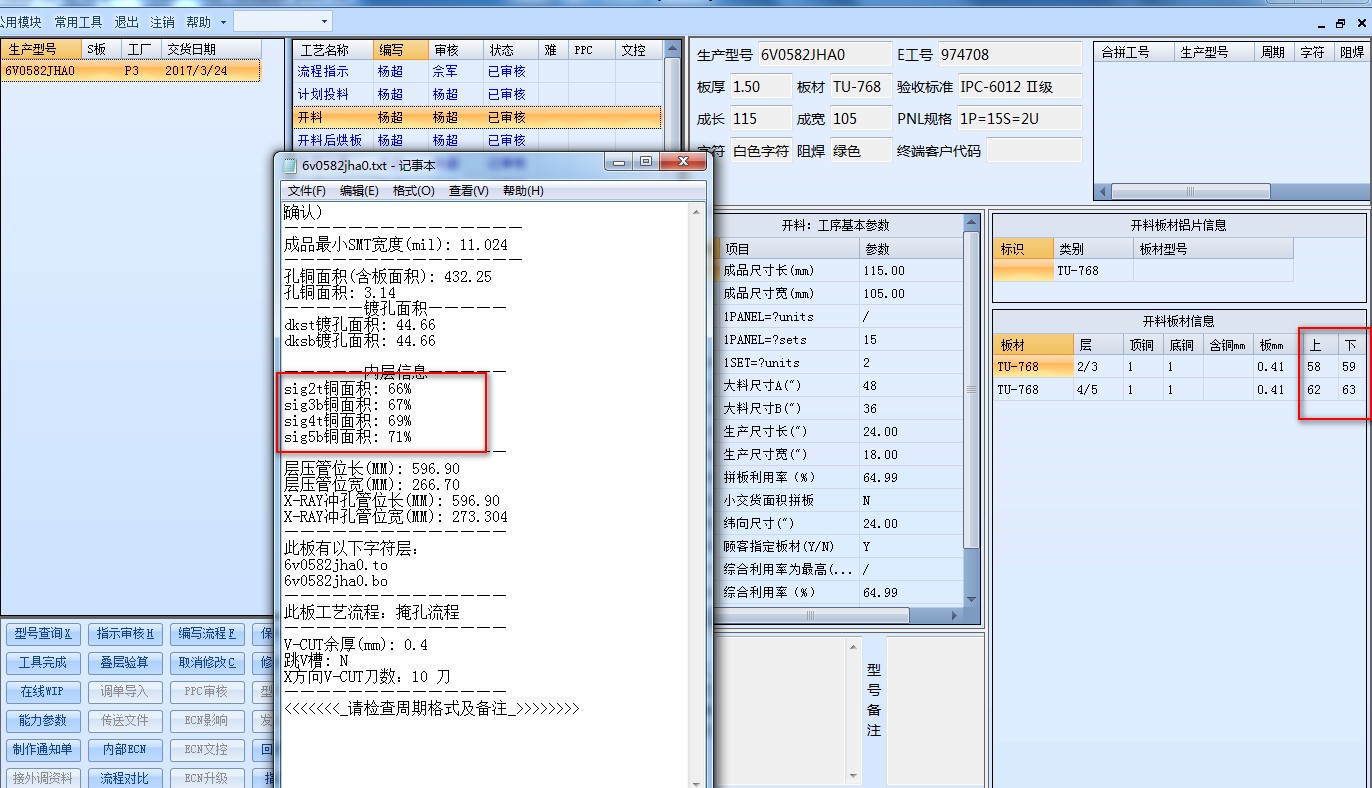Sort by the 生产型号 column header
Viewport: 1372px width, 788px height.
41,49
